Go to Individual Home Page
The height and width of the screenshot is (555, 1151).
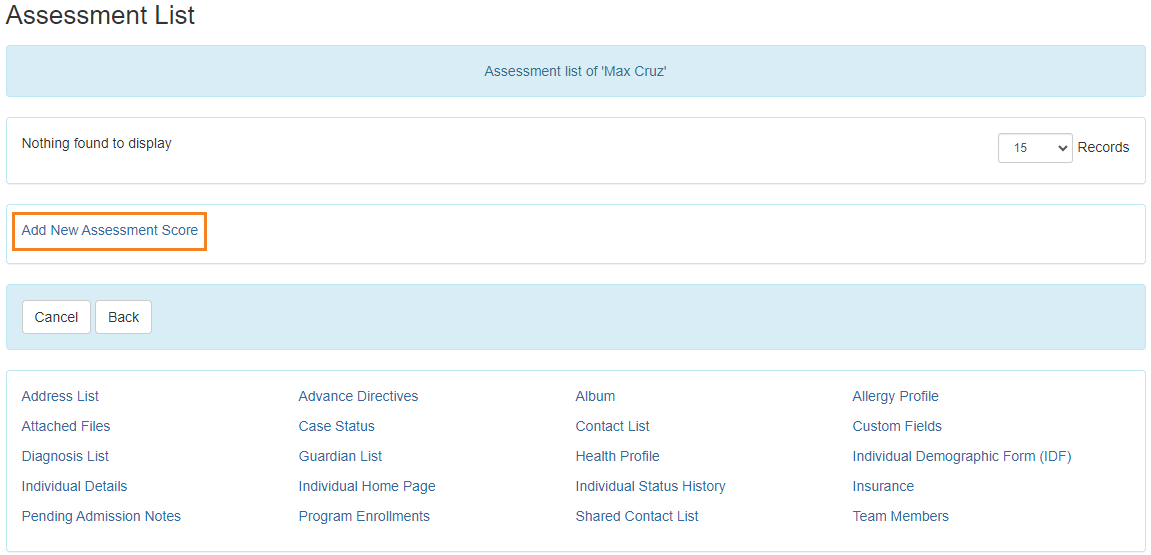coord(367,486)
